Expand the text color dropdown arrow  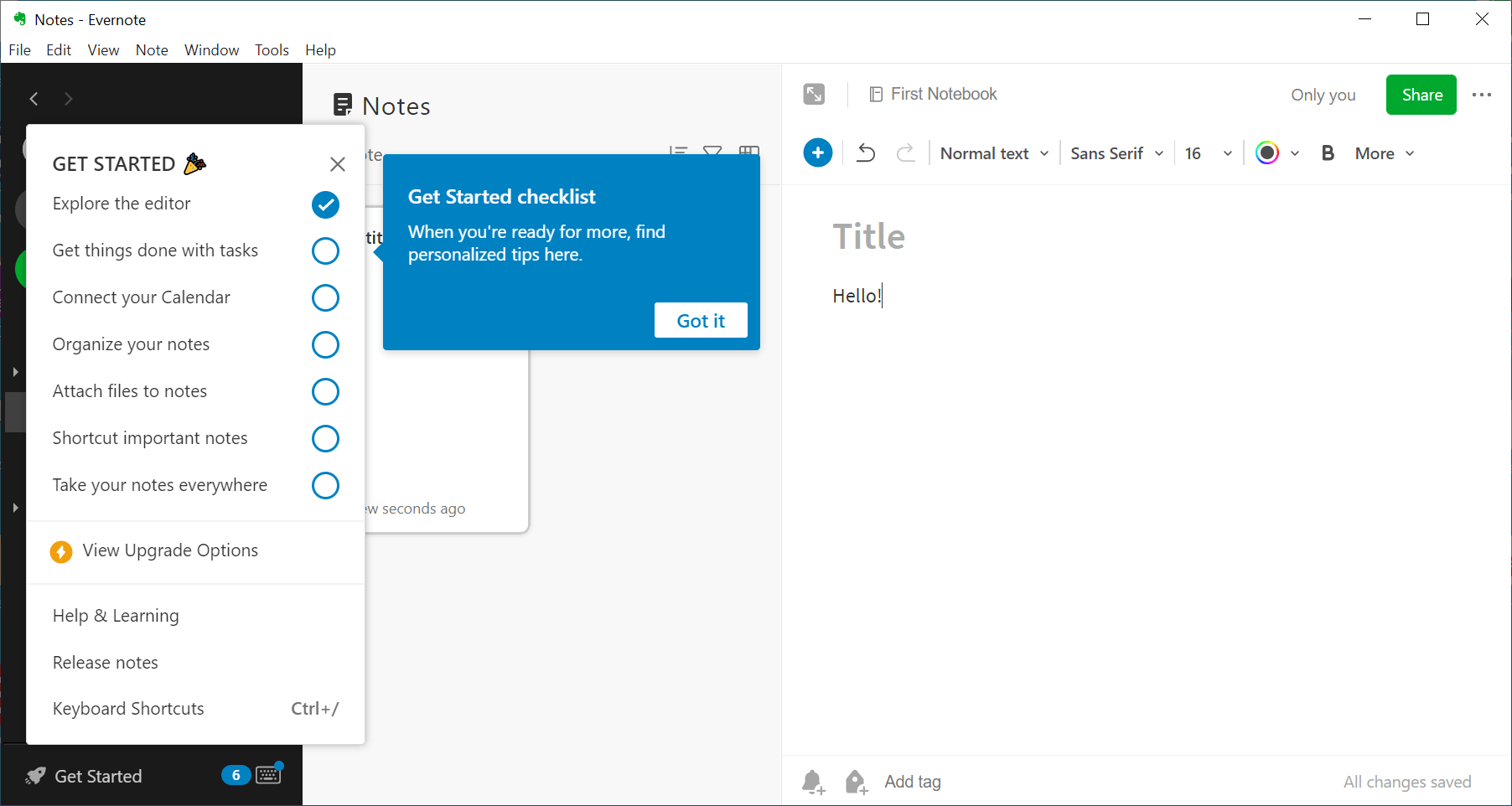pos(1295,153)
